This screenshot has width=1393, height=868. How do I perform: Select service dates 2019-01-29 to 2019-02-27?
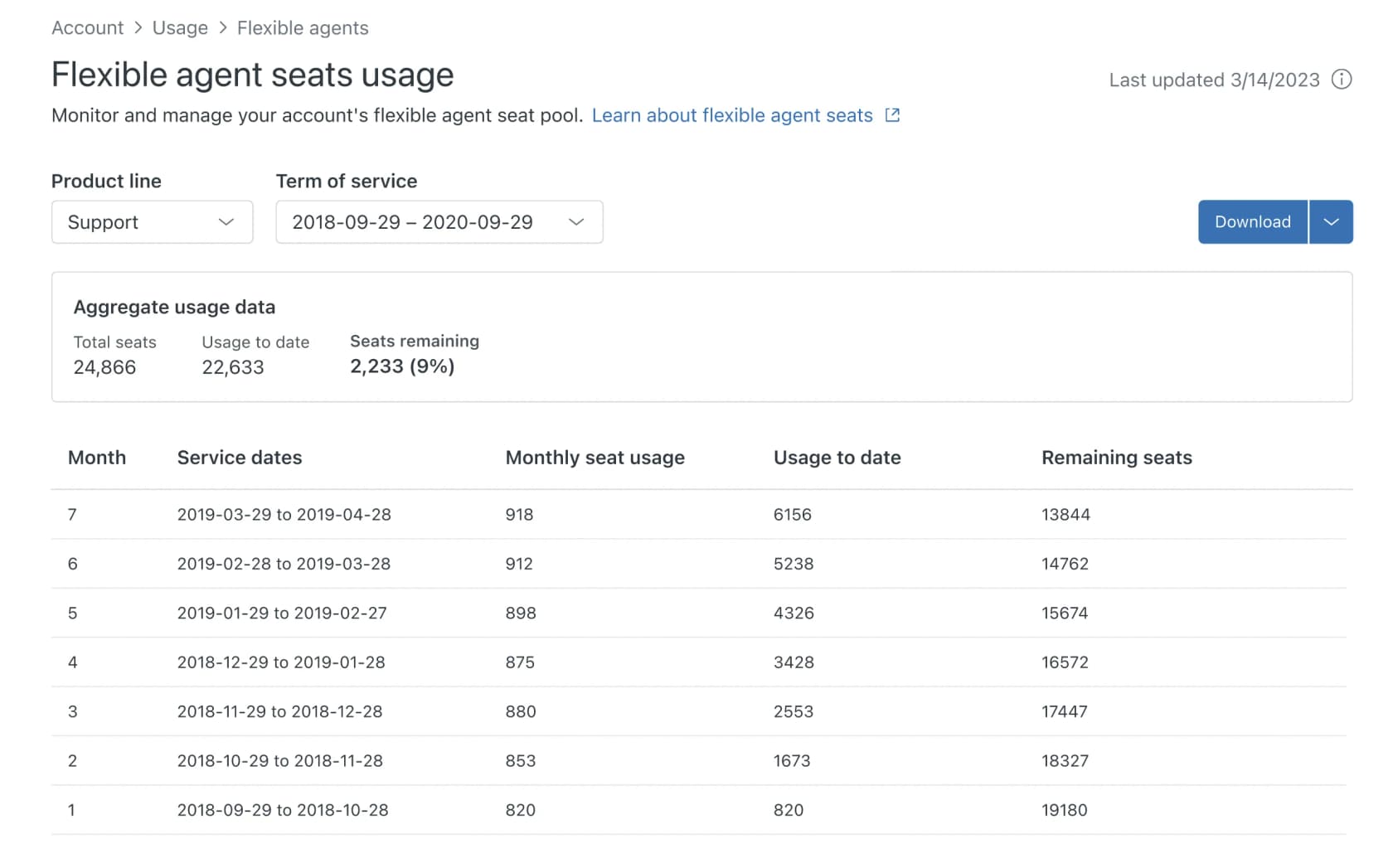pyautogui.click(x=282, y=613)
